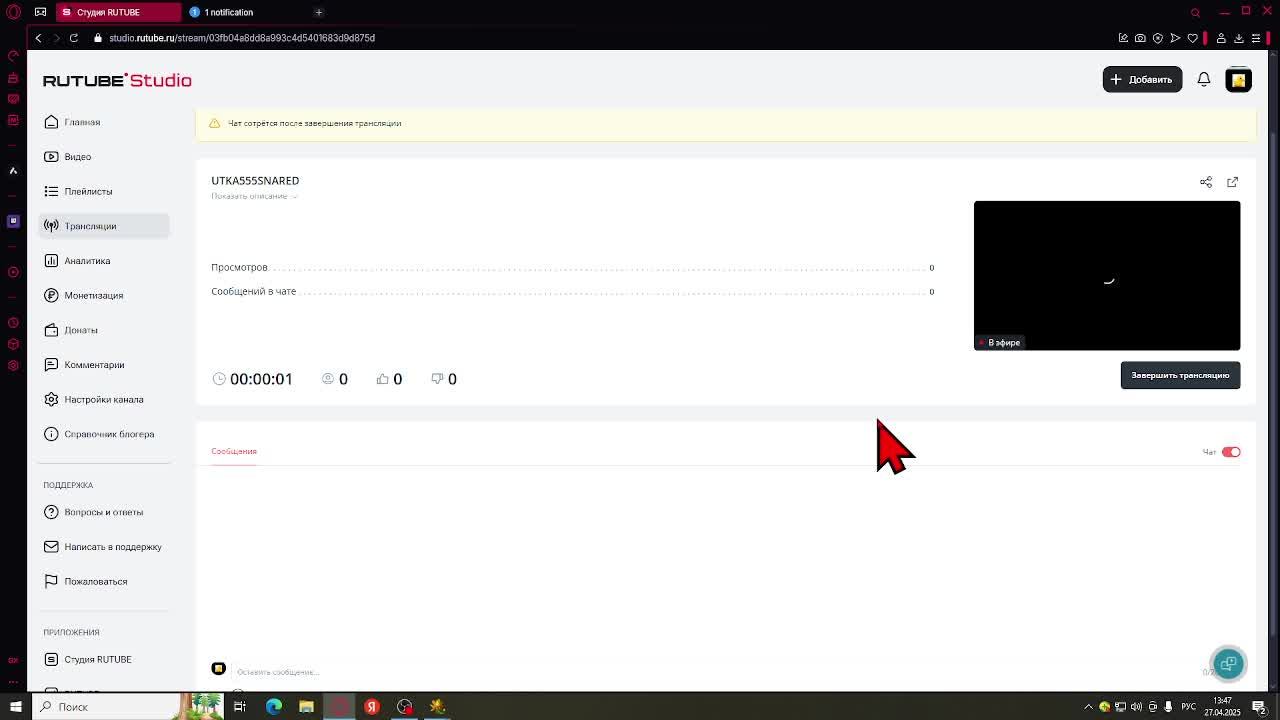Image resolution: width=1280 pixels, height=720 pixels.
Task: Open Twitch in the Opera sidebar
Action: click(x=13, y=221)
